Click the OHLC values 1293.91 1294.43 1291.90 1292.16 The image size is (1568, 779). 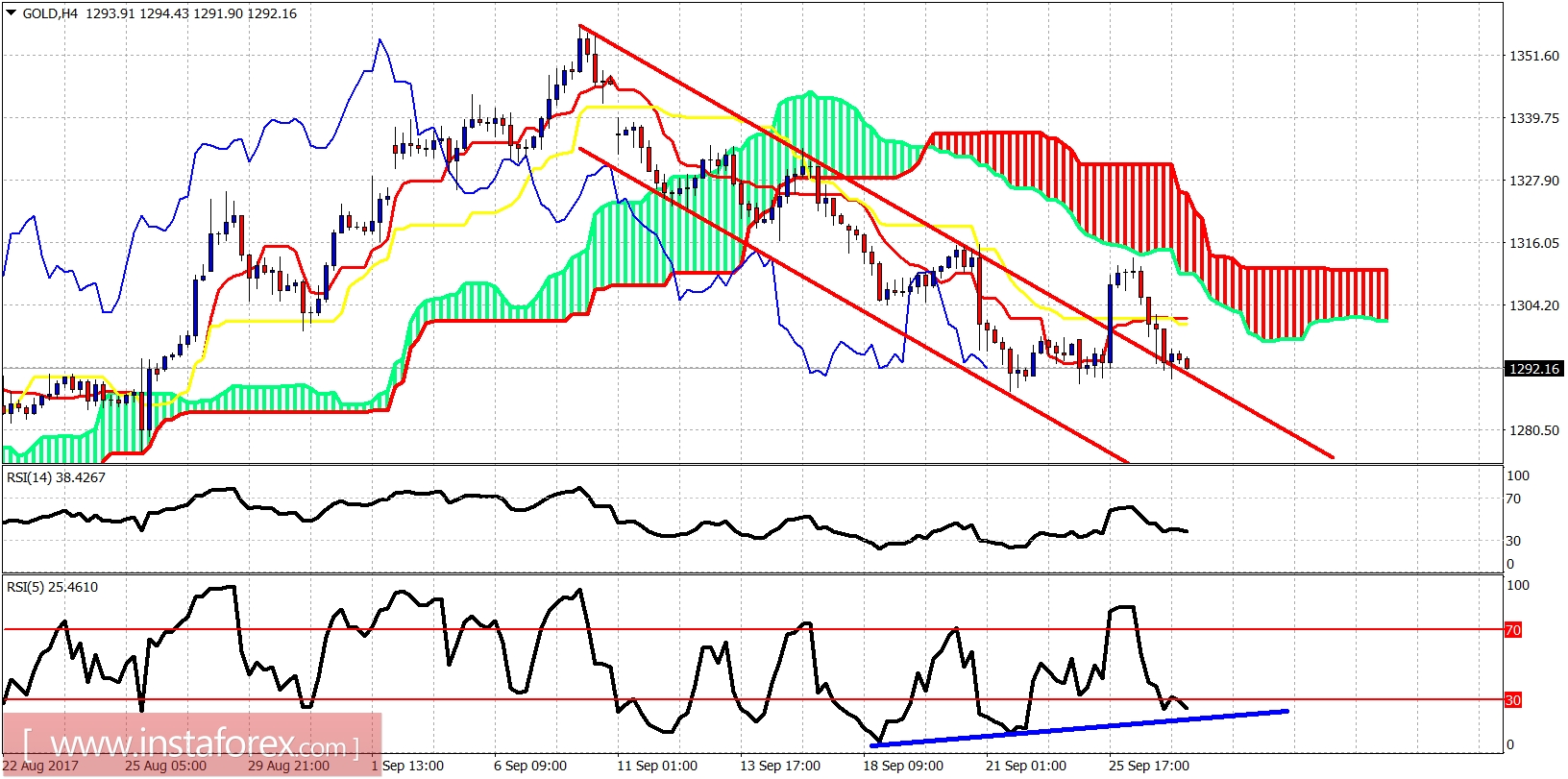(x=191, y=13)
